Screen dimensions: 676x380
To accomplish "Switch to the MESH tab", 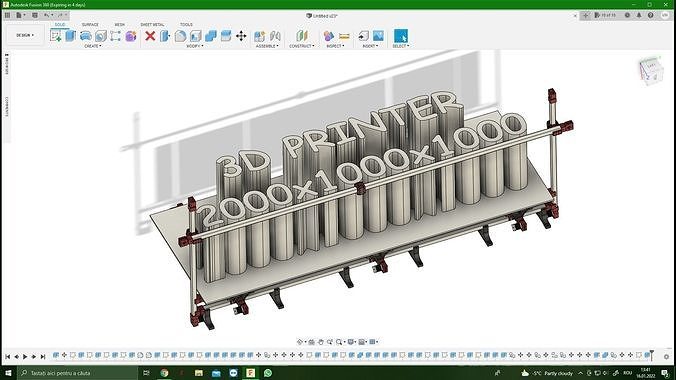I will tap(119, 25).
